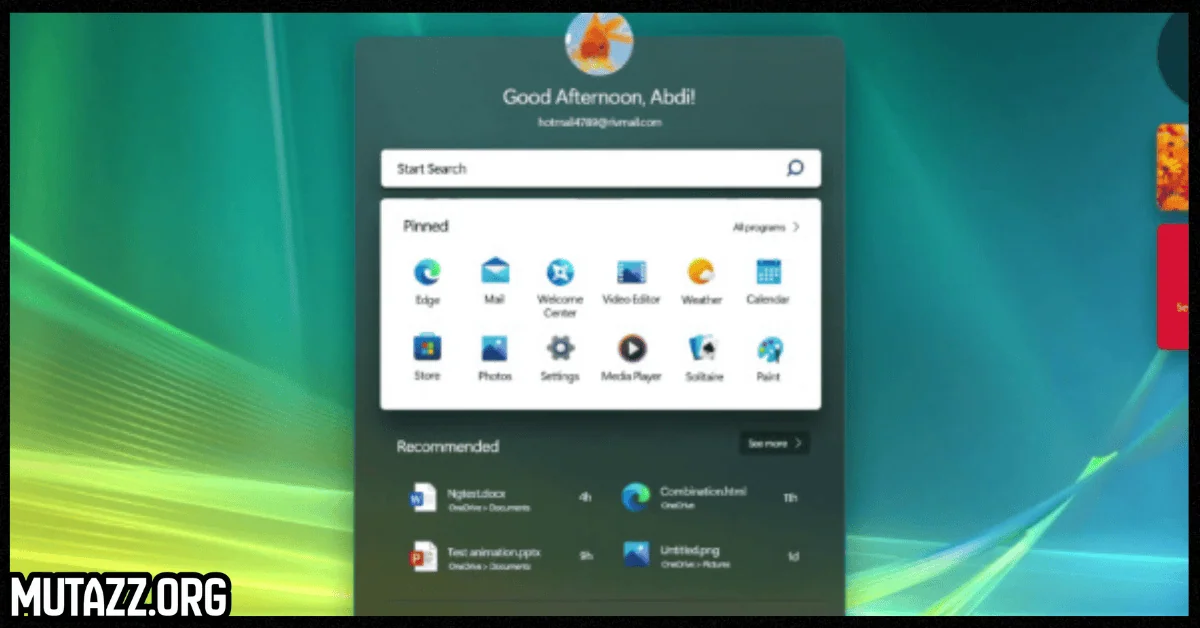
Task: Launch Media Player from pinned apps
Action: tap(631, 349)
